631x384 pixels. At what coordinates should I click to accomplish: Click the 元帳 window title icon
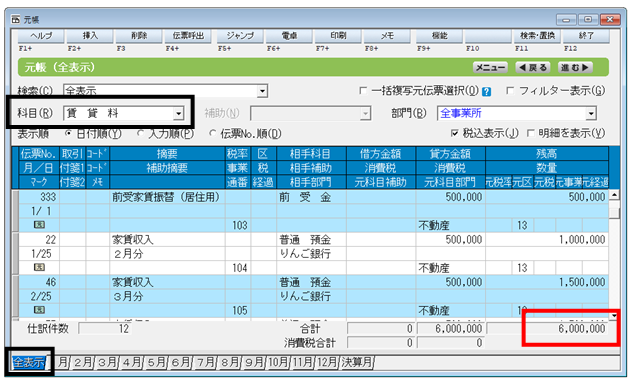(16, 19)
